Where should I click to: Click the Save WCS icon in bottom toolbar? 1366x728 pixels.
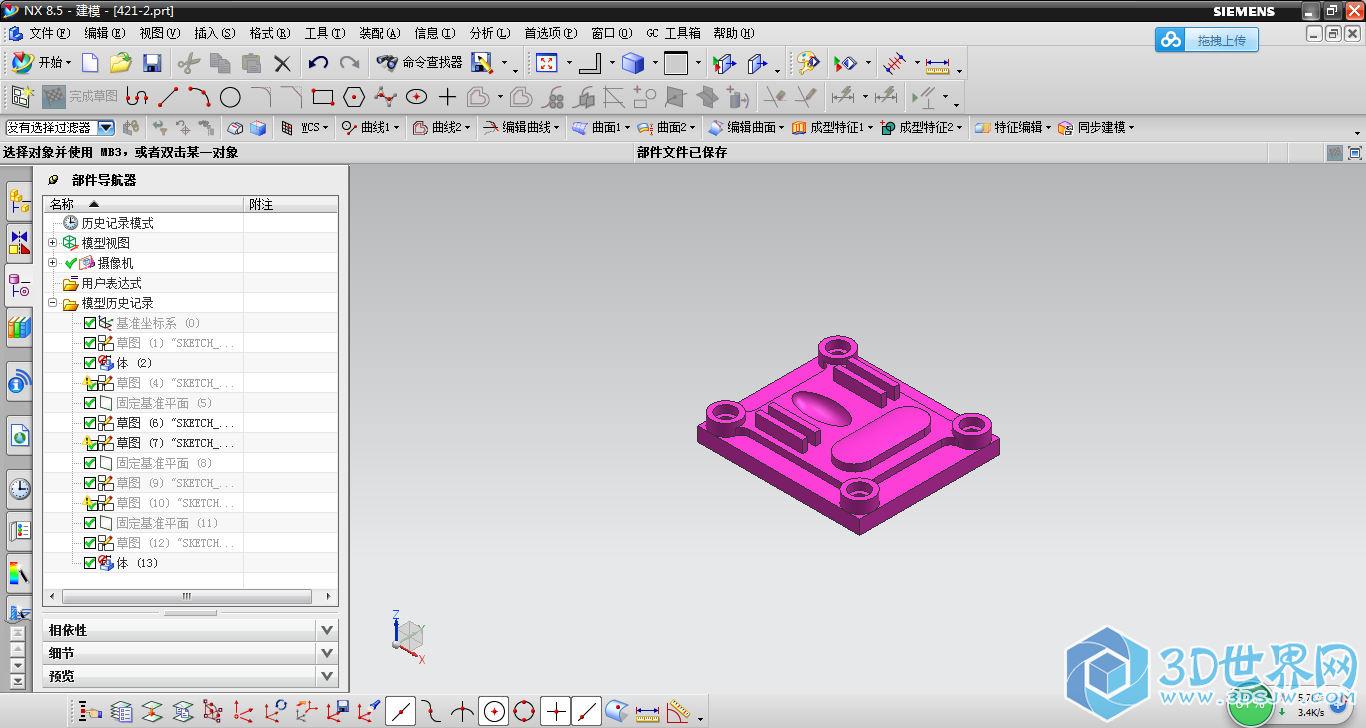338,711
